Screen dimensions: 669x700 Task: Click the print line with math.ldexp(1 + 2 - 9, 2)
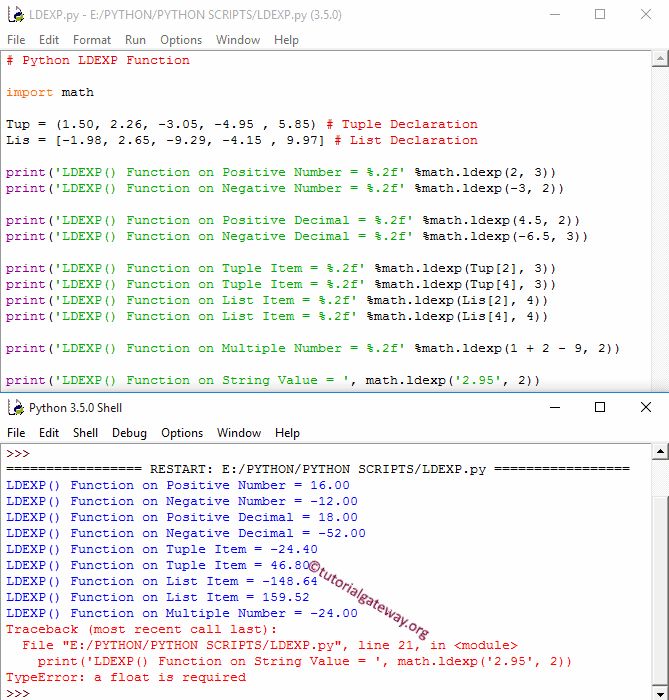click(x=313, y=348)
